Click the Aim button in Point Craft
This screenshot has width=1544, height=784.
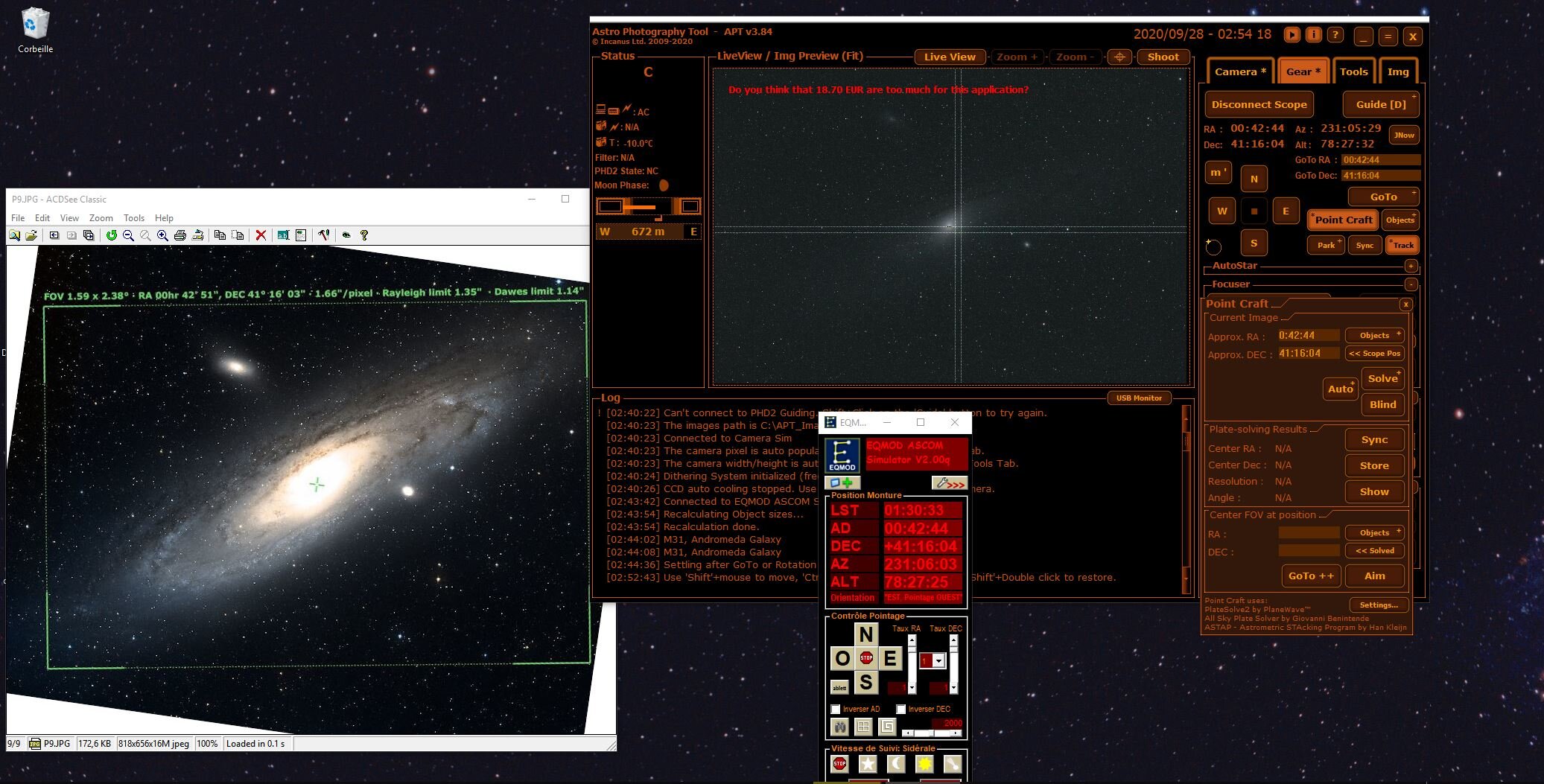pos(1375,576)
